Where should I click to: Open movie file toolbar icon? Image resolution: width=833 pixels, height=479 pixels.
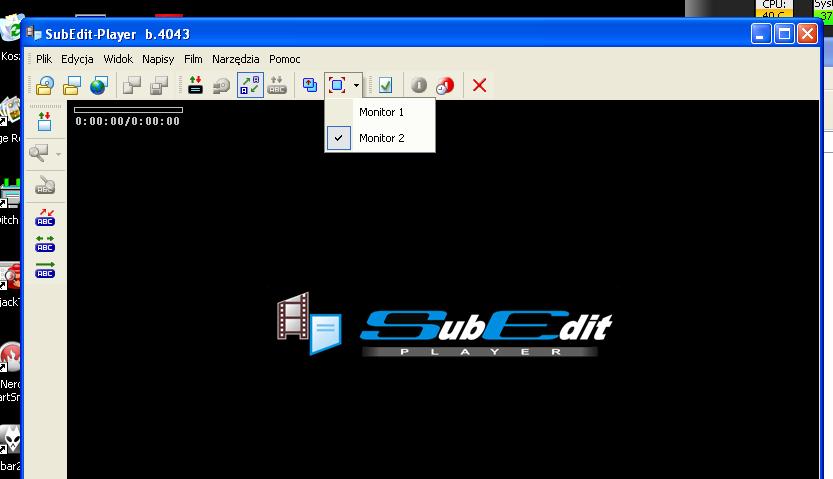[x=45, y=85]
